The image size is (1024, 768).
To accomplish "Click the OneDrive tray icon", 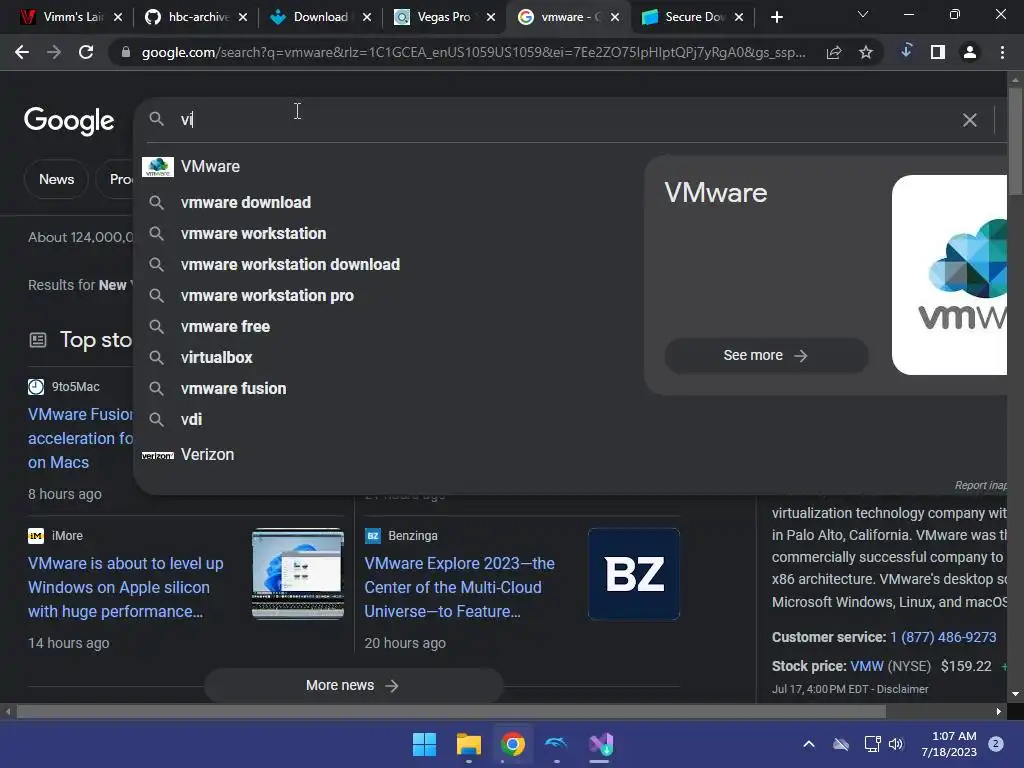I will 840,744.
